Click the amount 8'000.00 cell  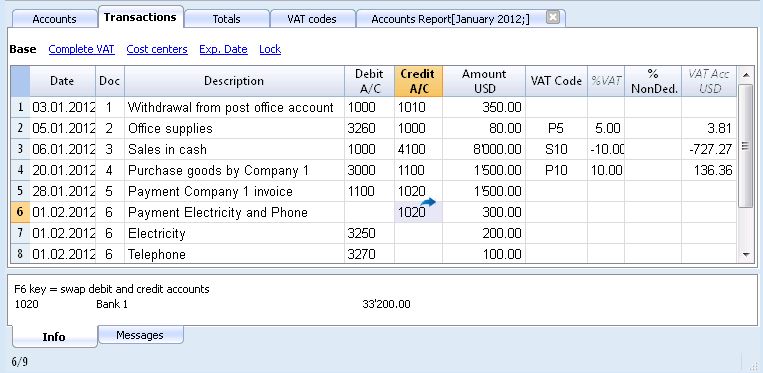coord(484,149)
